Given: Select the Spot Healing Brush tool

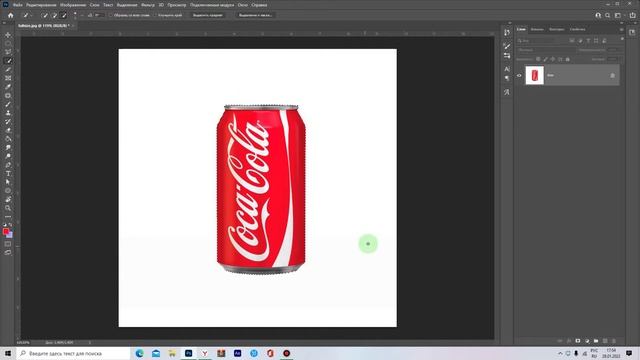Looking at the screenshot, I should pos(8,96).
